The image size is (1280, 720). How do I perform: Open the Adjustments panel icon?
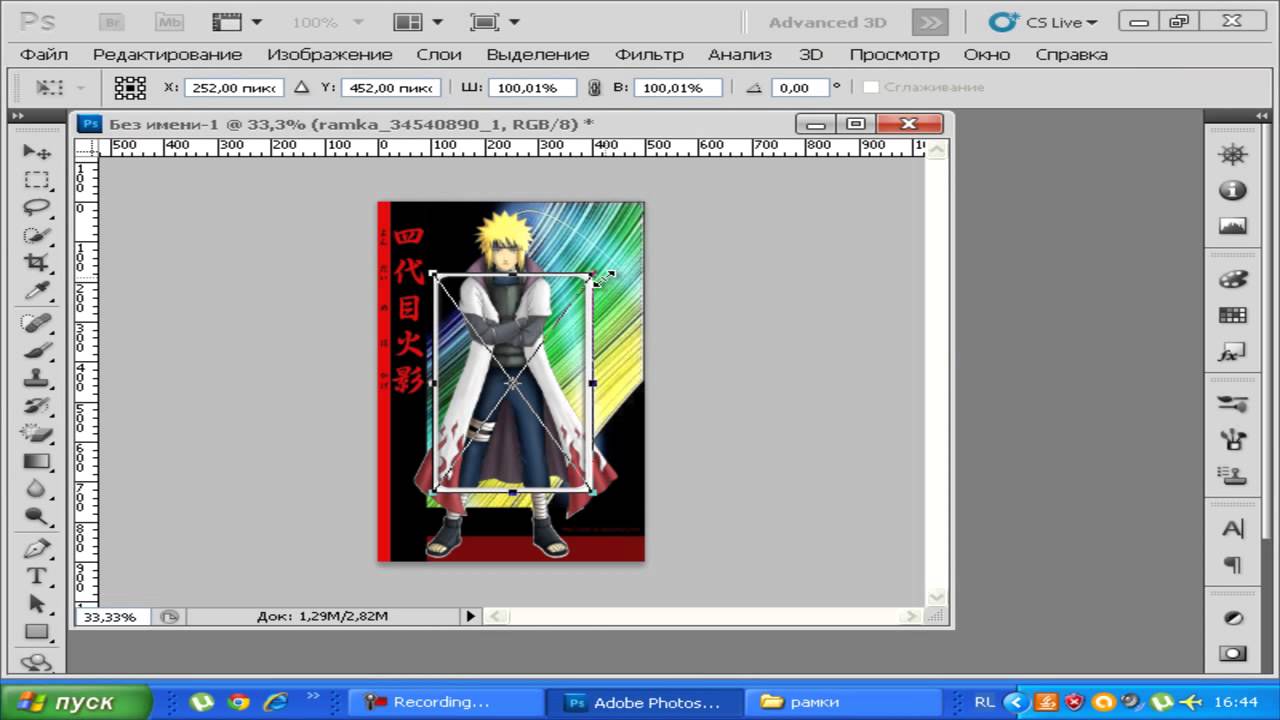point(1232,618)
